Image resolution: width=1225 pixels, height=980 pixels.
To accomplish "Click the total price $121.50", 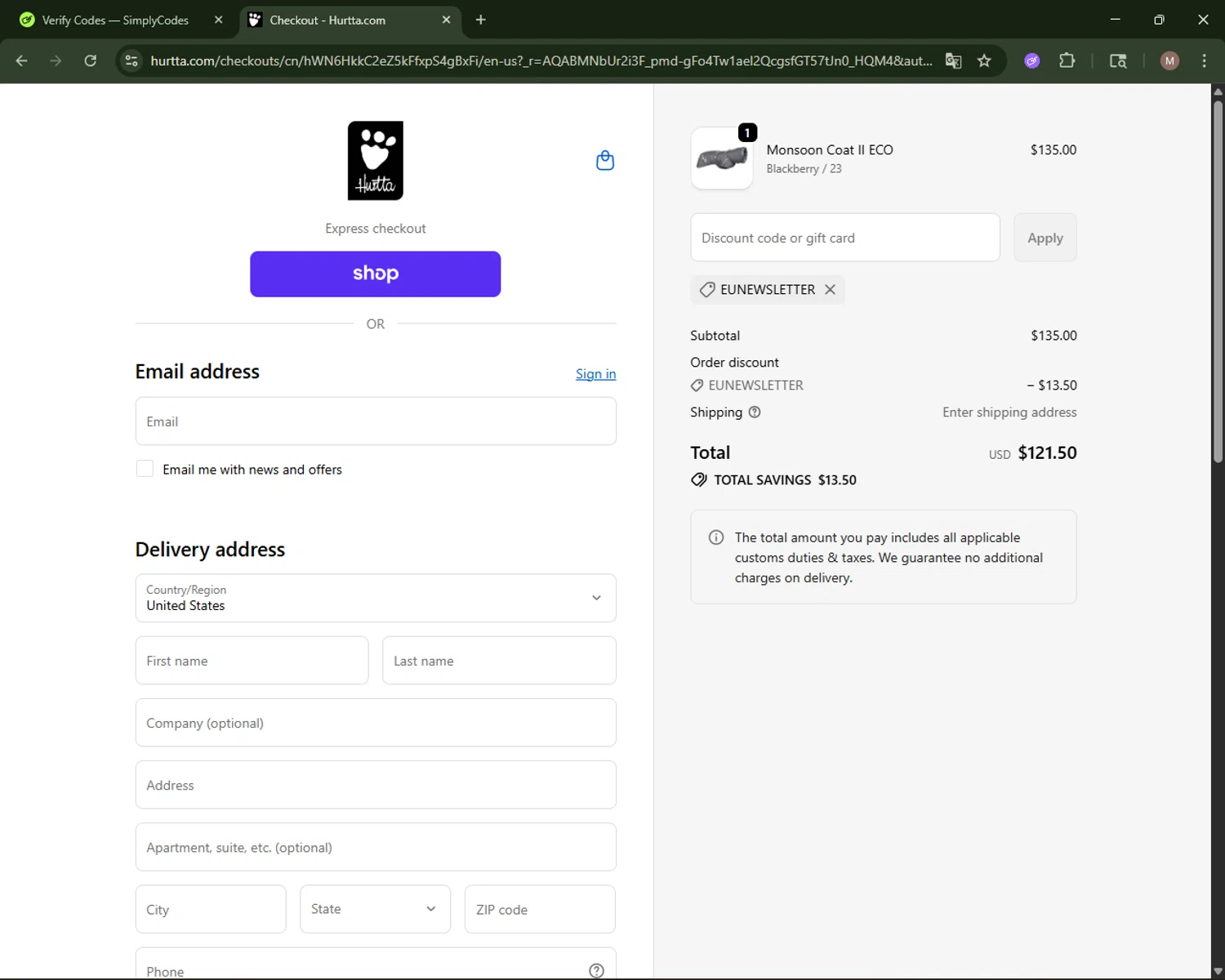I will (x=1047, y=452).
